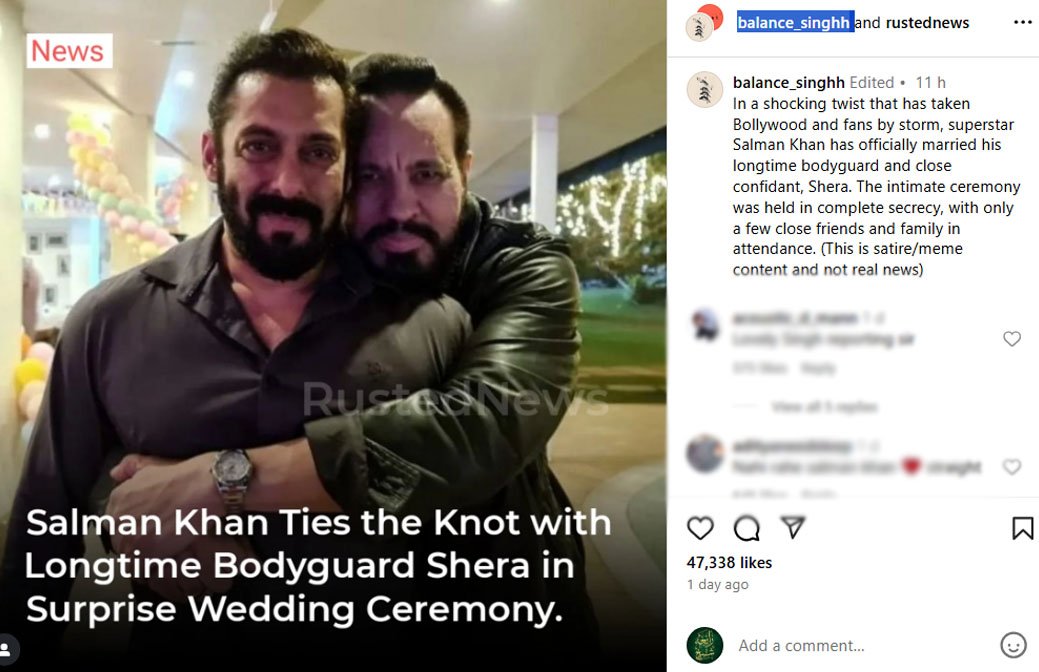This screenshot has height=672, width=1039.
Task: Expand View all 5 replies
Action: [x=823, y=407]
